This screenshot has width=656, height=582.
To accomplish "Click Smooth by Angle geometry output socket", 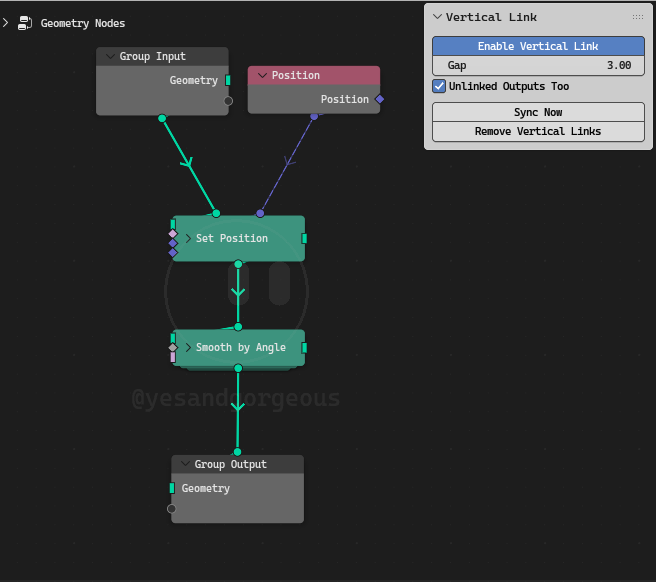I will (x=304, y=348).
